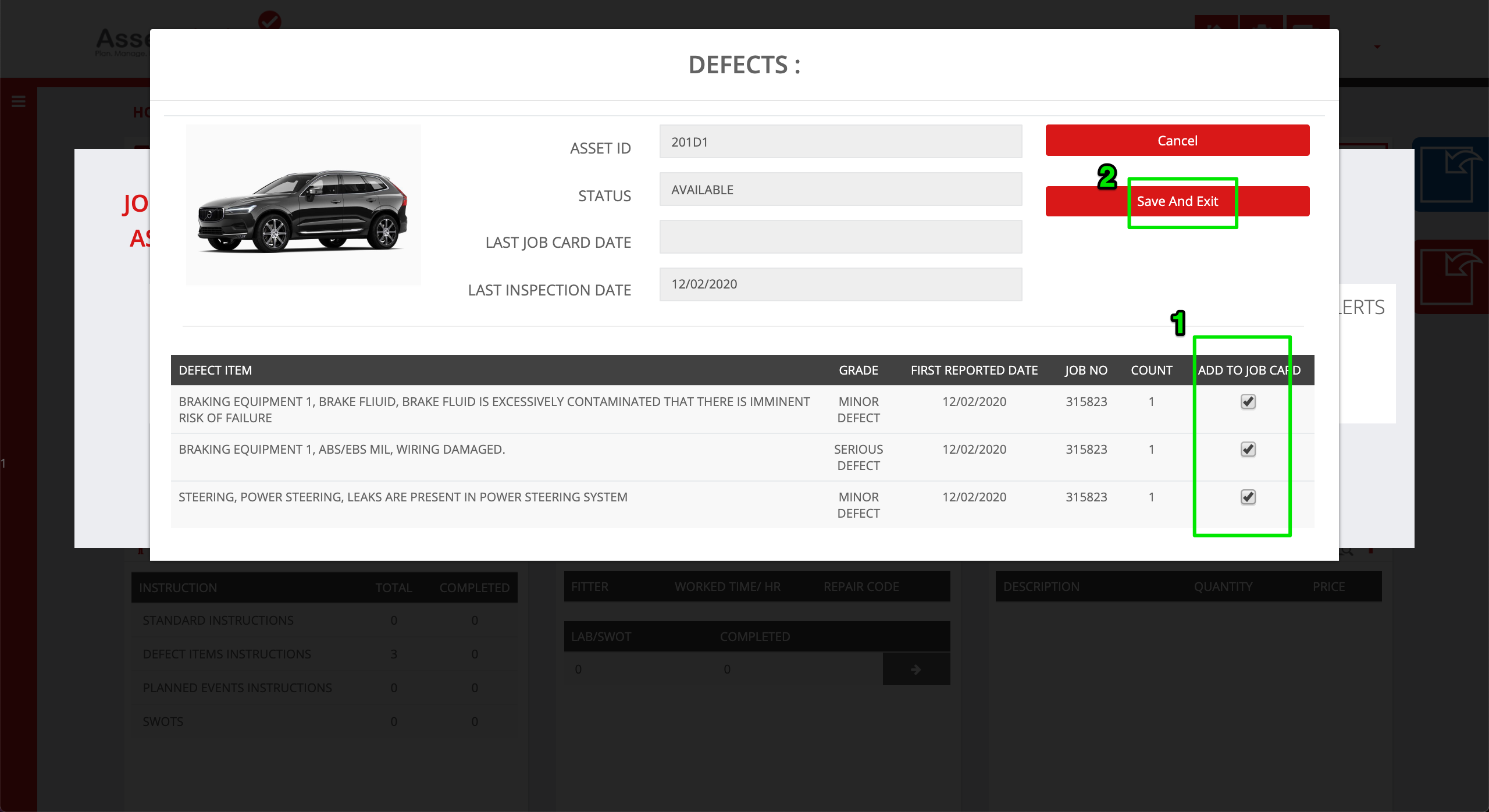Select the brake fluid contaminated defect description
This screenshot has width=1489, height=812.
494,409
